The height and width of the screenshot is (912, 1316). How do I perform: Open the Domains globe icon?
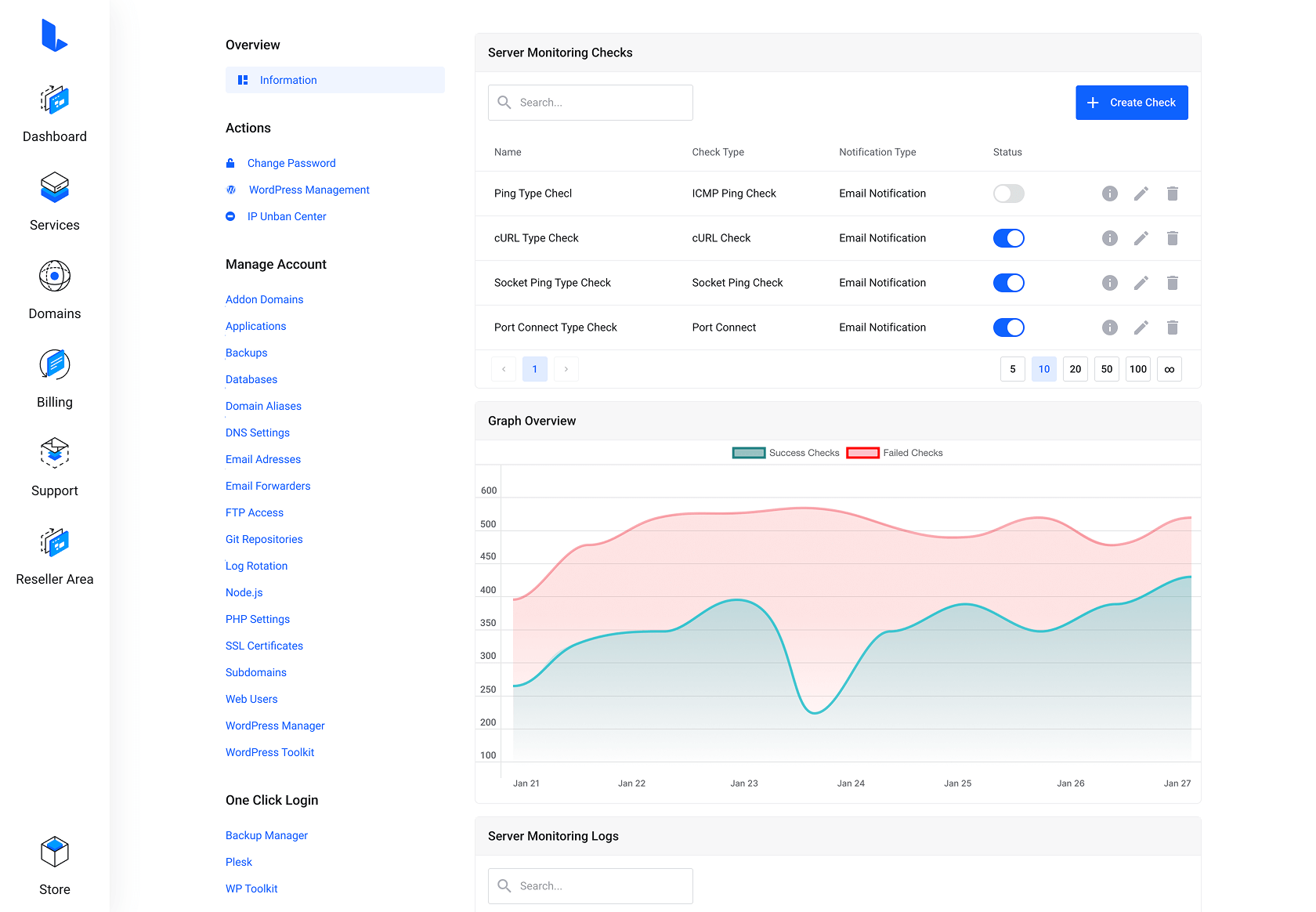click(55, 276)
